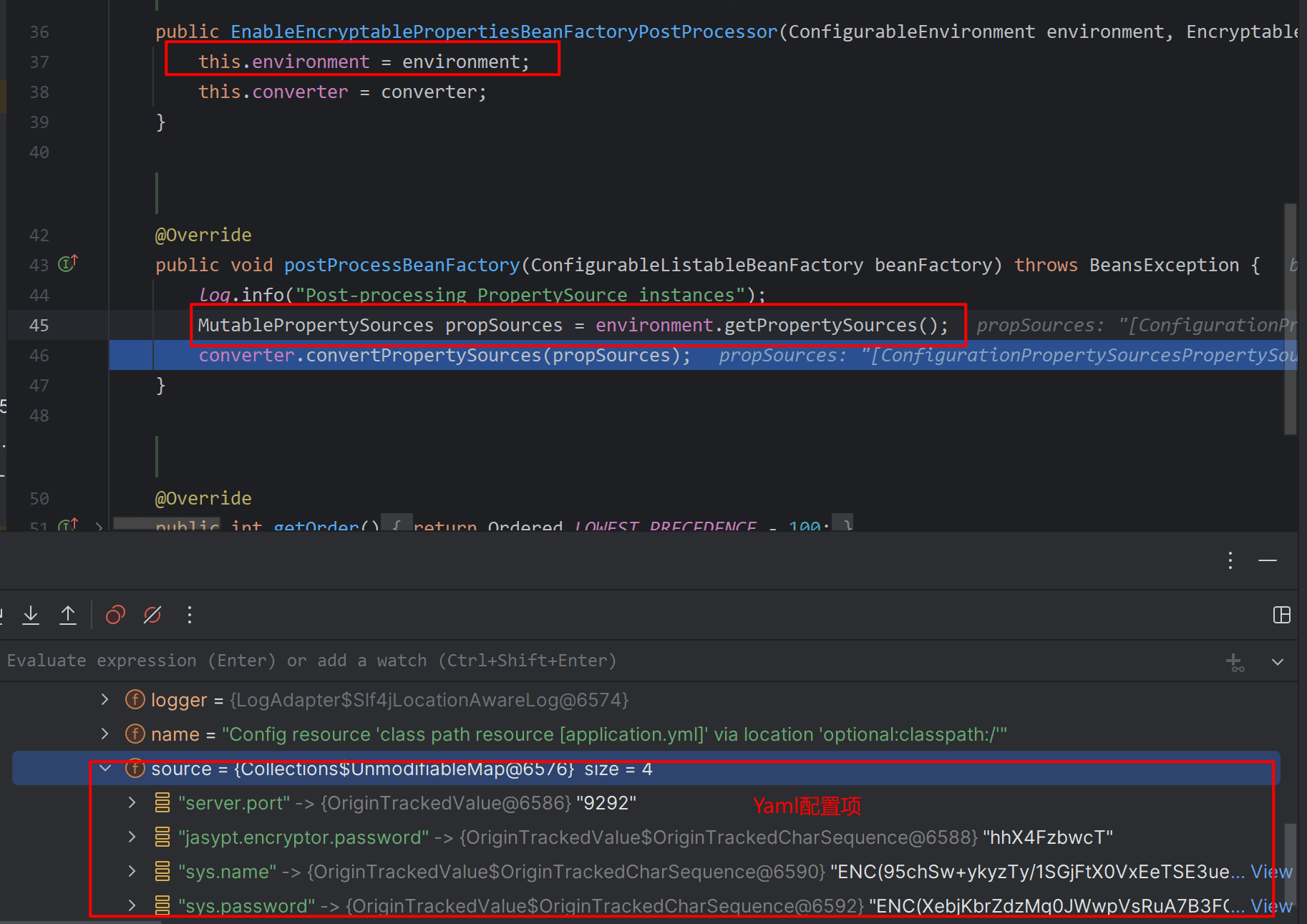This screenshot has height=924, width=1307.
Task: Collapse the source UnmodifiableMap node
Action: click(105, 769)
